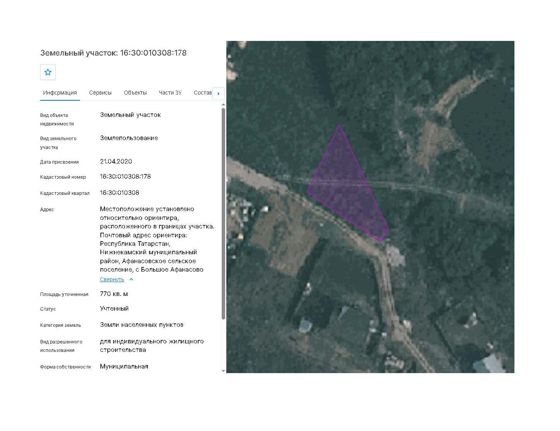Image resolution: width=560 pixels, height=431 pixels.
Task: Select the Объекты tab
Action: coord(135,93)
